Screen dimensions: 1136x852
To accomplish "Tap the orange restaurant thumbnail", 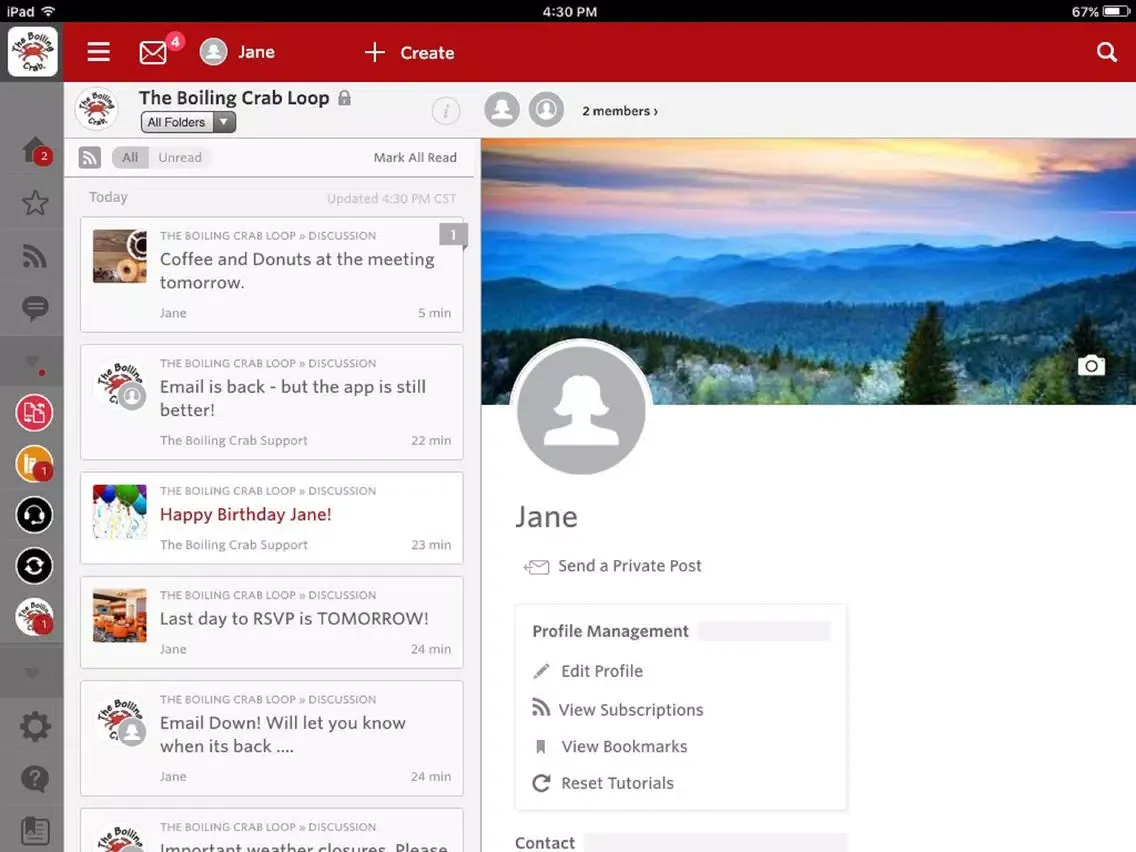I will click(x=120, y=615).
